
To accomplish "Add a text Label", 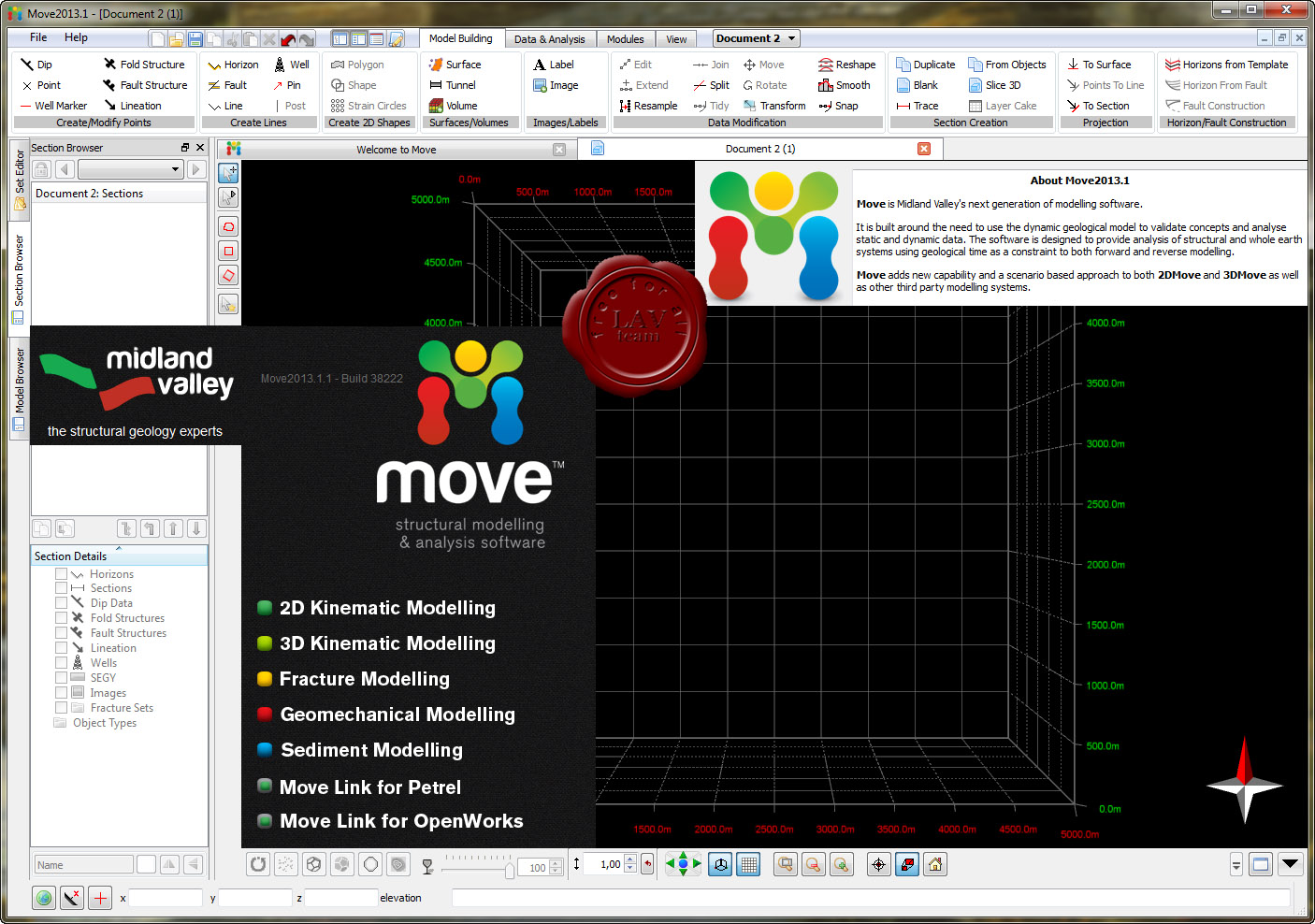I will pyautogui.click(x=554, y=65).
